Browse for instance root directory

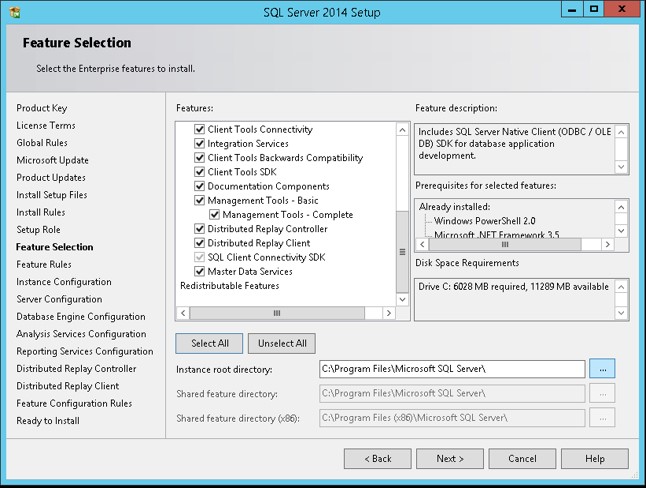pos(602,369)
